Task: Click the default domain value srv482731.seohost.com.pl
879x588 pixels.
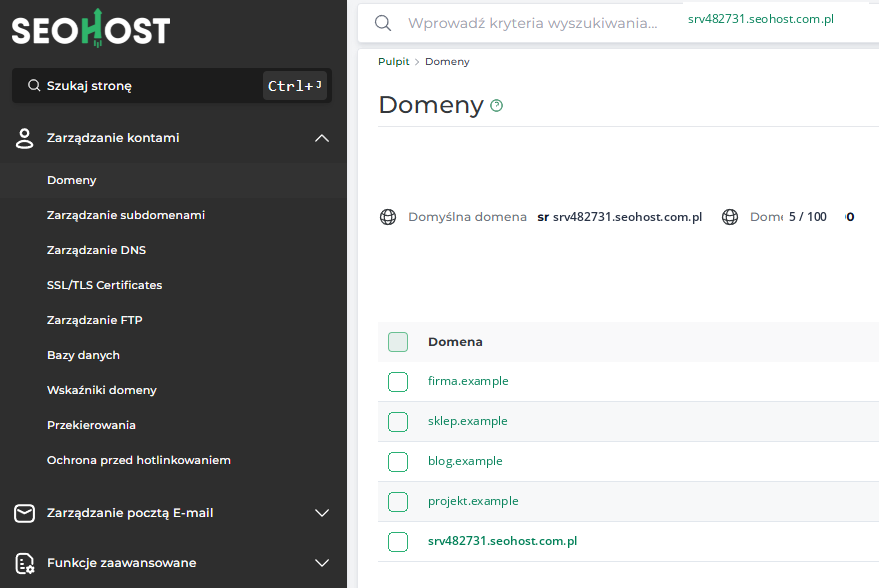Action: point(627,217)
